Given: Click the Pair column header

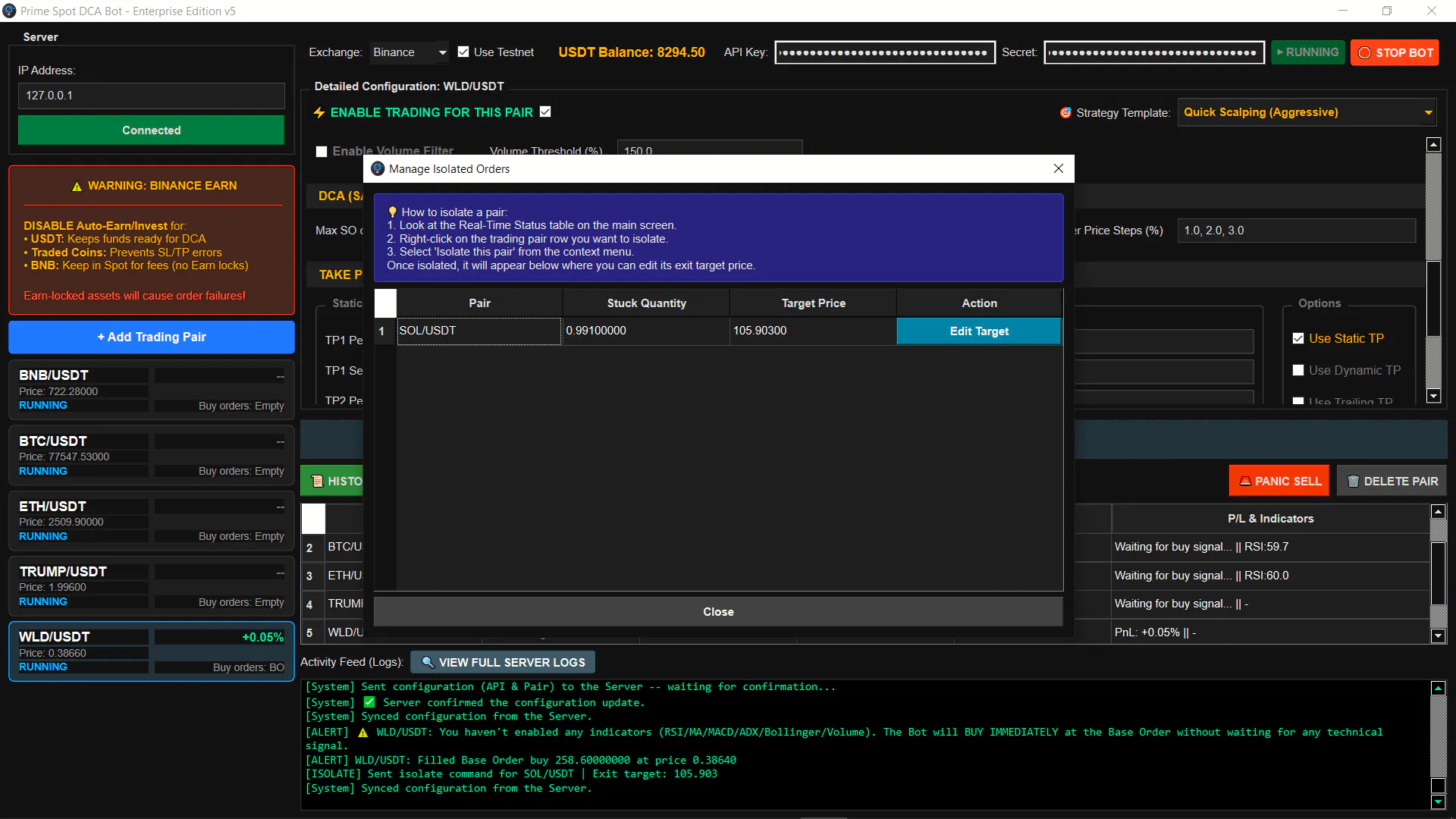Looking at the screenshot, I should 479,303.
